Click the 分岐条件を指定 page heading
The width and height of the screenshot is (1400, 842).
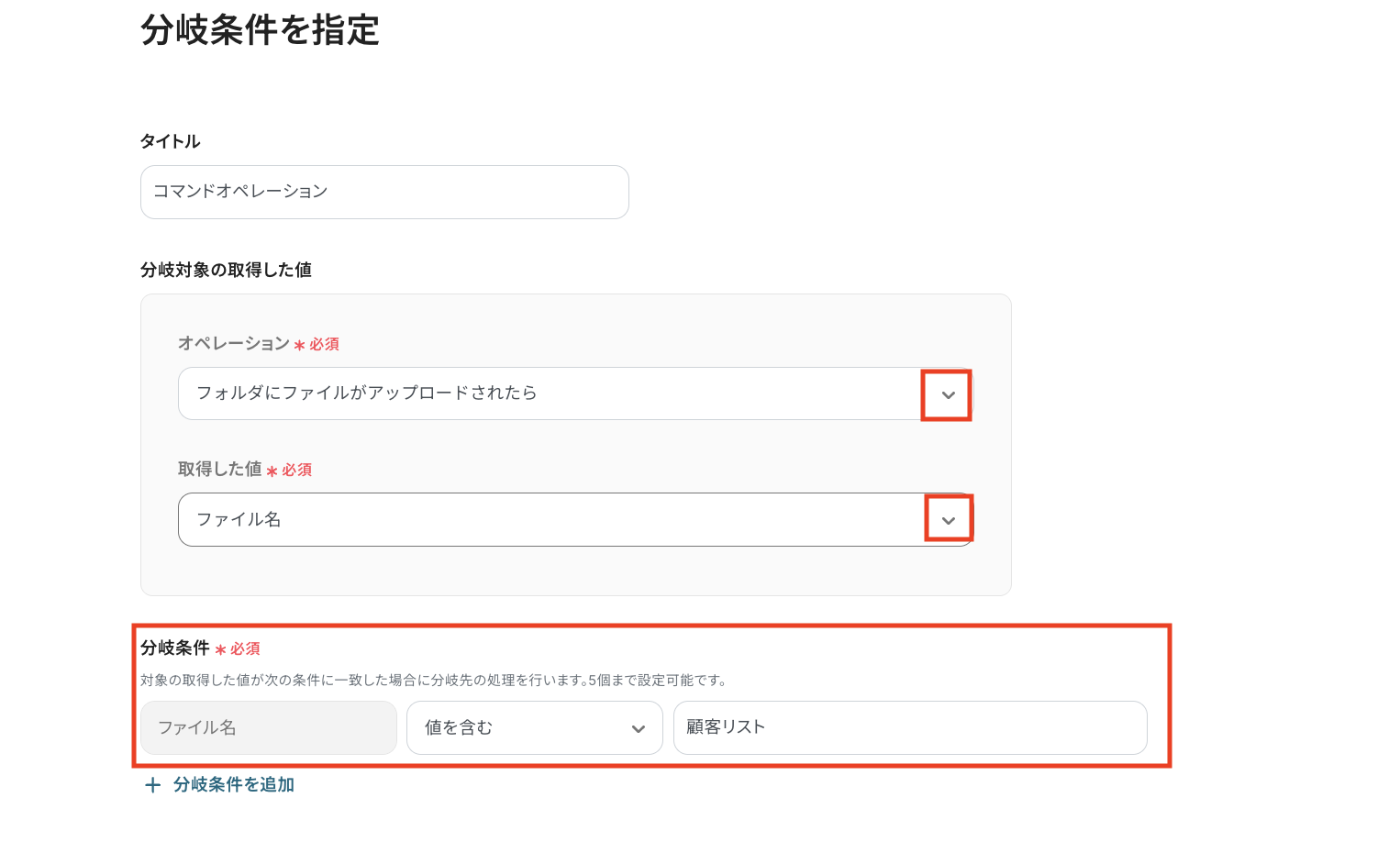click(260, 30)
